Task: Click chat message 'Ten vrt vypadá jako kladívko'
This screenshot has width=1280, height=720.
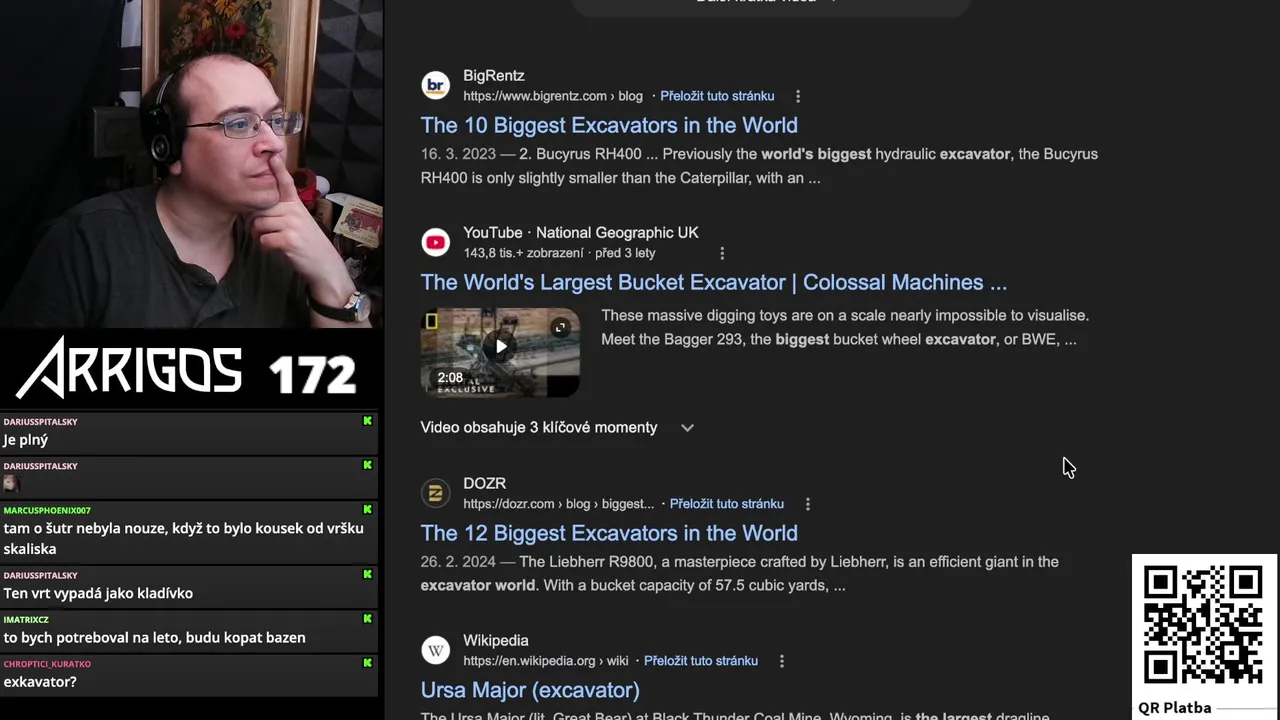Action: (x=98, y=594)
